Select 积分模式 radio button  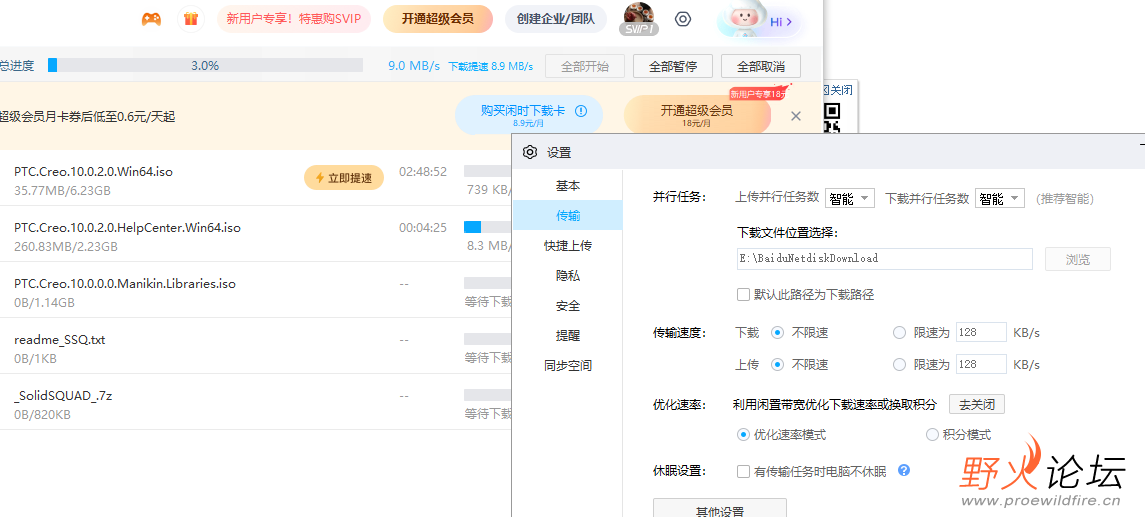(932, 434)
